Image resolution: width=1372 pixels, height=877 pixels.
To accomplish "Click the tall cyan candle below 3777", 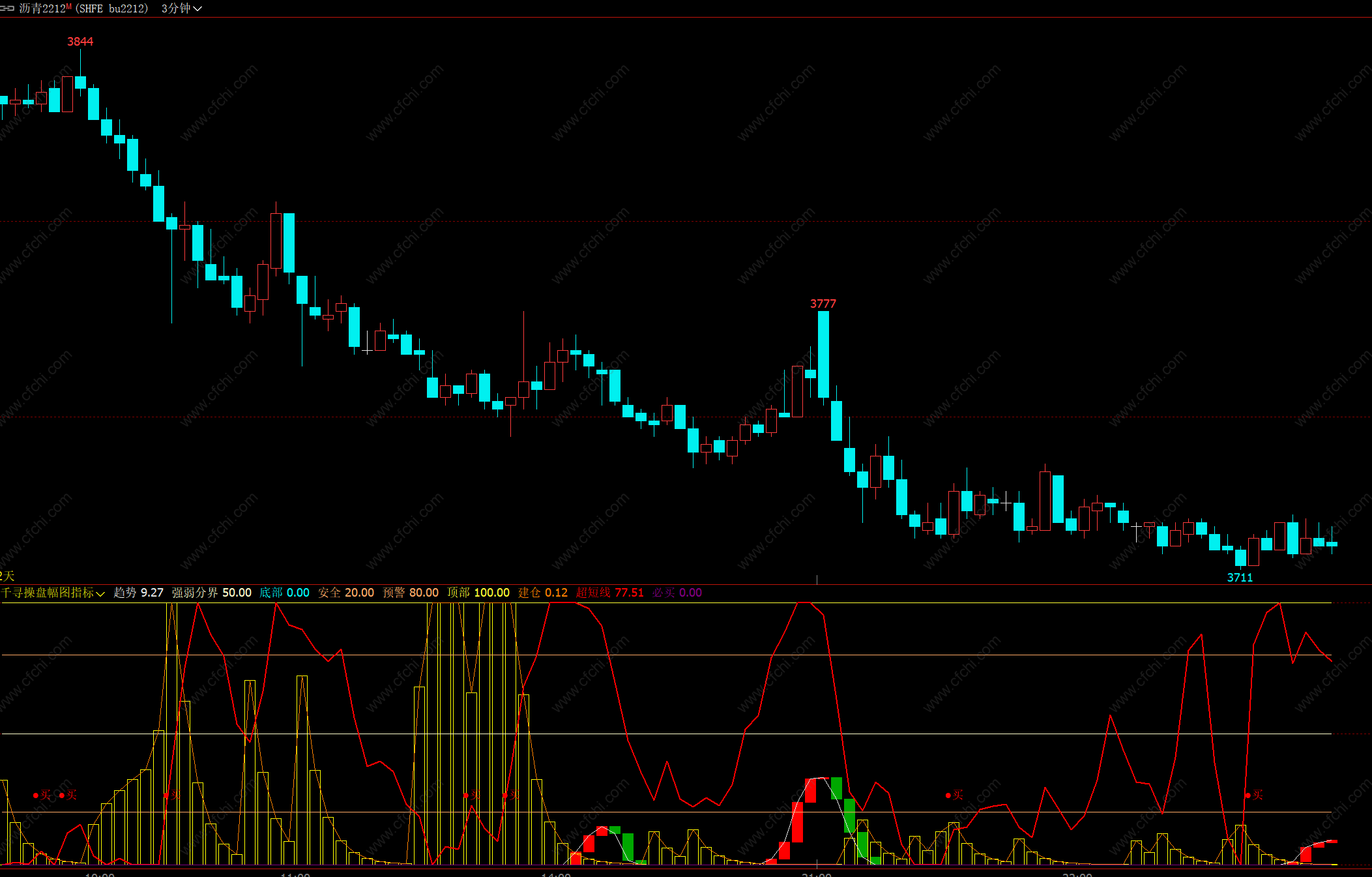I will click(823, 354).
